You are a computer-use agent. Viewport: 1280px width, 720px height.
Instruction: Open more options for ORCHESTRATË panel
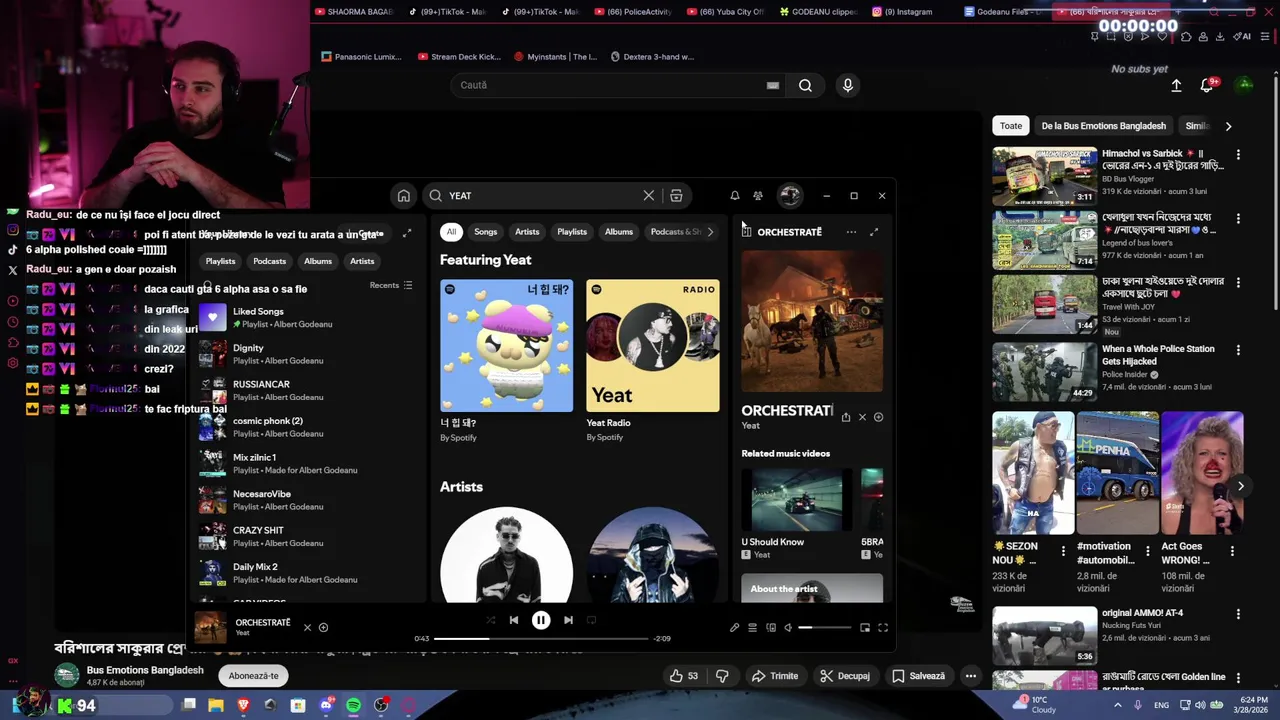(x=851, y=232)
